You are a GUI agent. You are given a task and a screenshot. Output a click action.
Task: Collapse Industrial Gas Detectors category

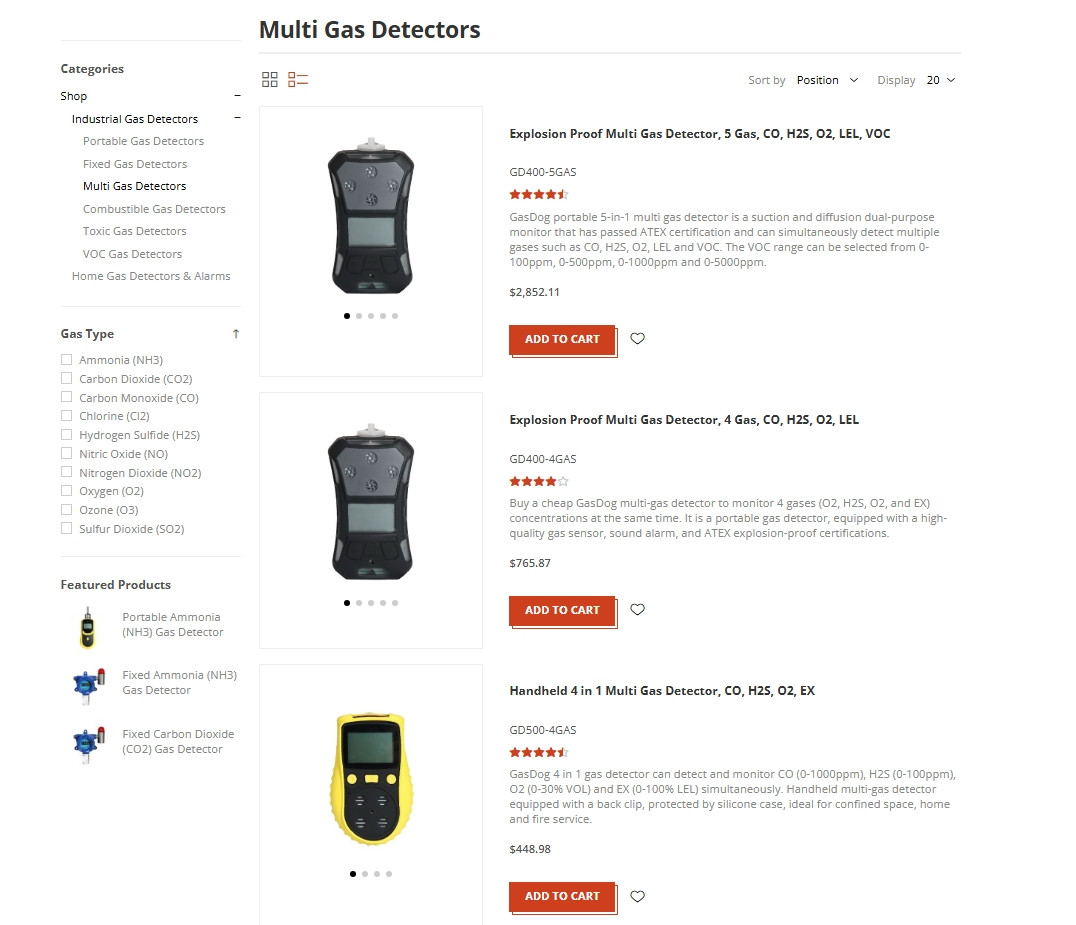click(237, 118)
